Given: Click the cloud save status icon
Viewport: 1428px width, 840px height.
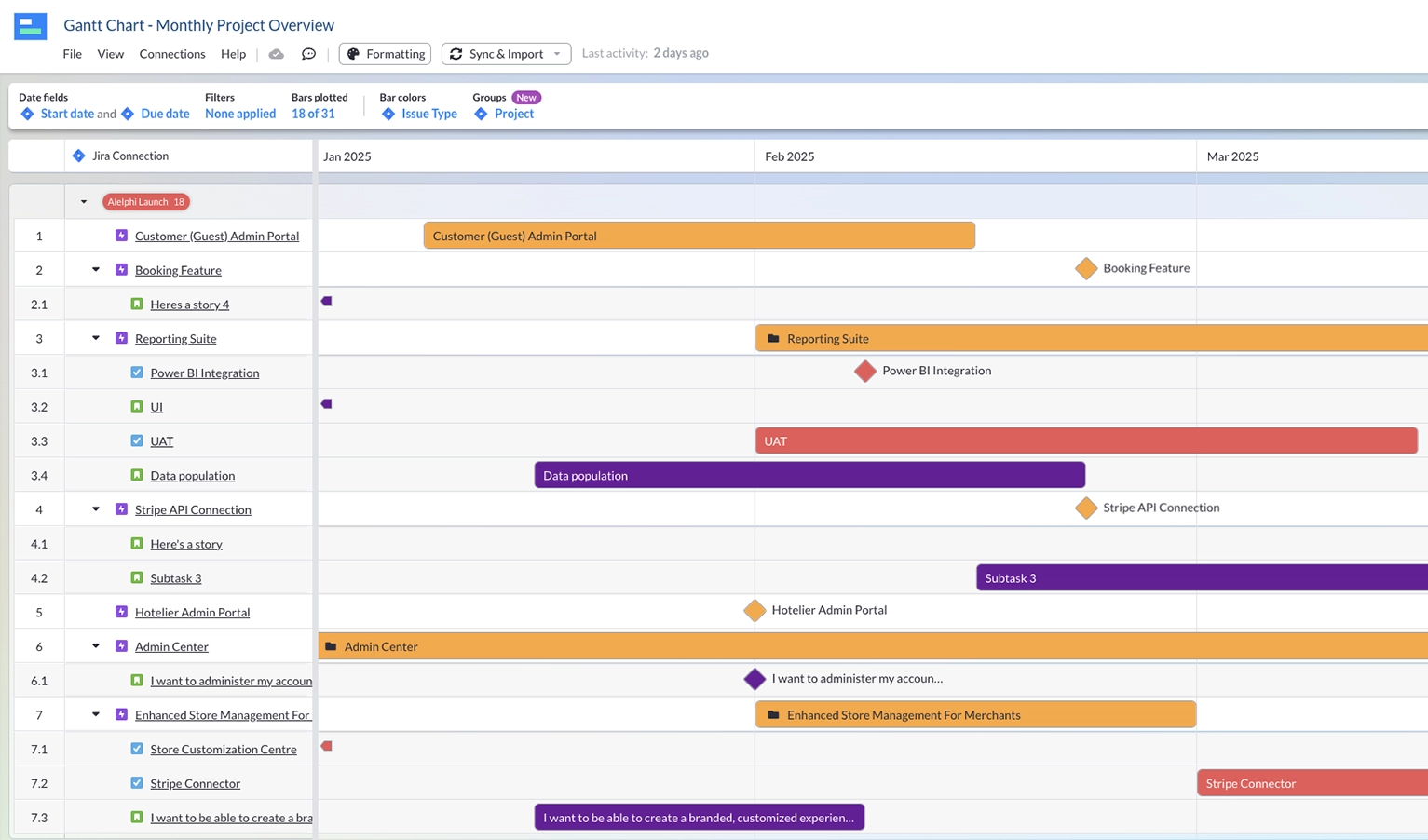Looking at the screenshot, I should coord(277,54).
